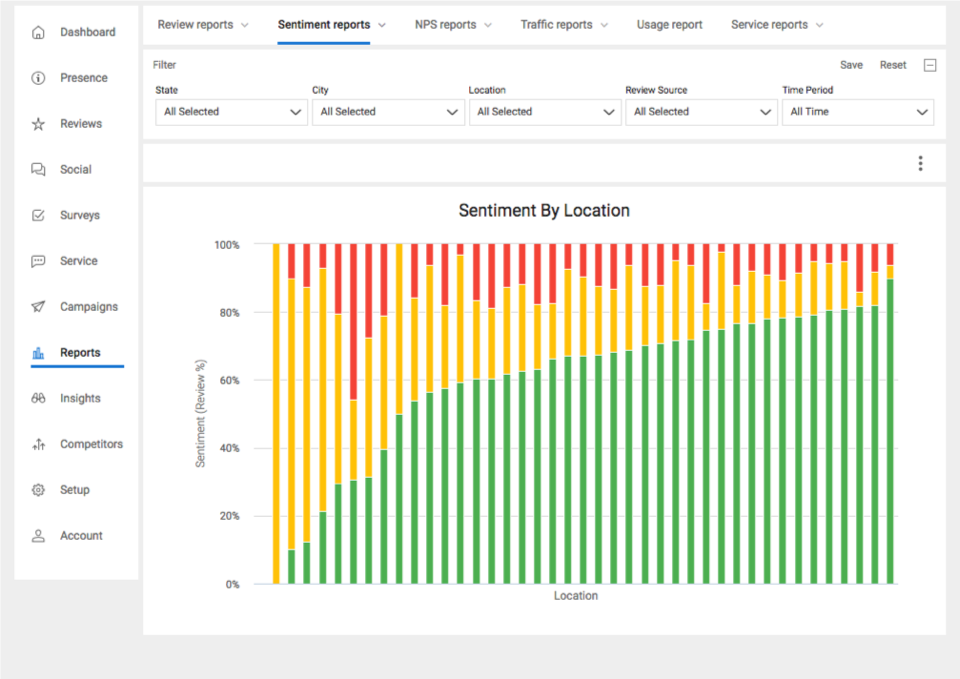This screenshot has height=679, width=960.
Task: Click the Save filter button
Action: click(x=851, y=65)
